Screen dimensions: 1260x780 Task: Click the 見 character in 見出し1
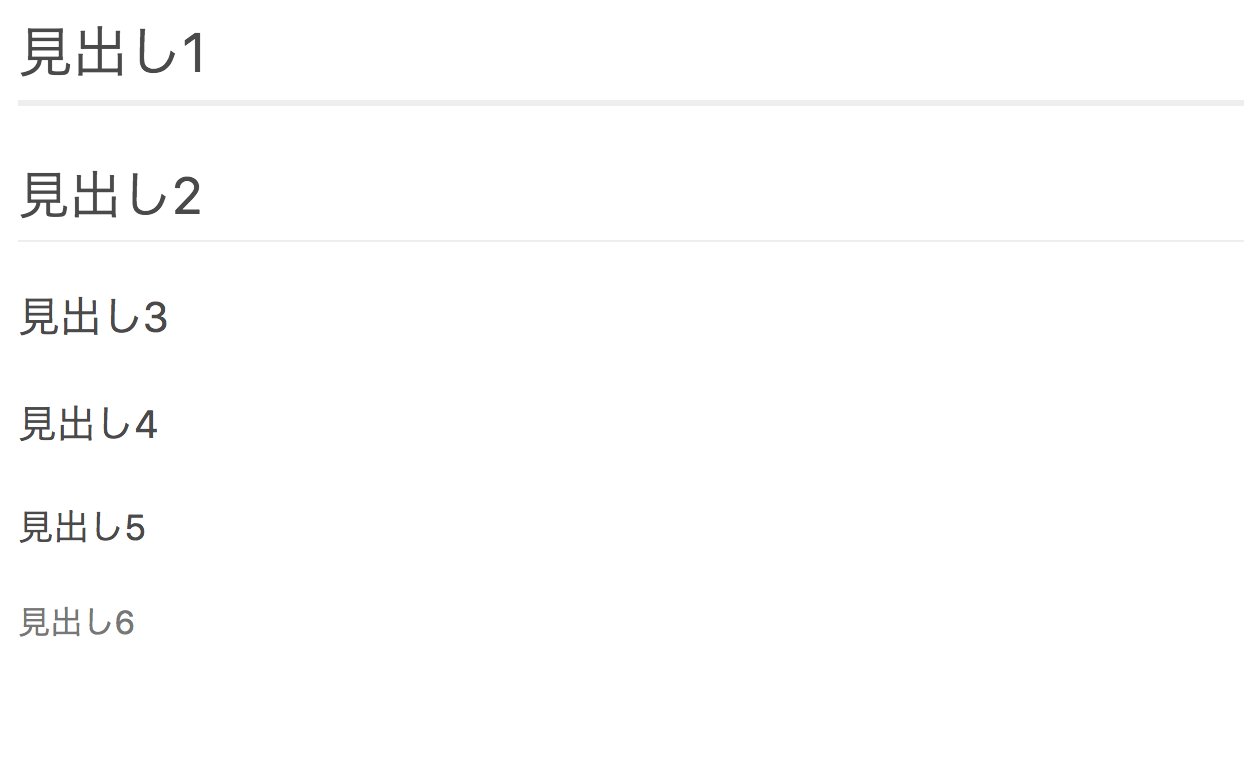pyautogui.click(x=45, y=53)
